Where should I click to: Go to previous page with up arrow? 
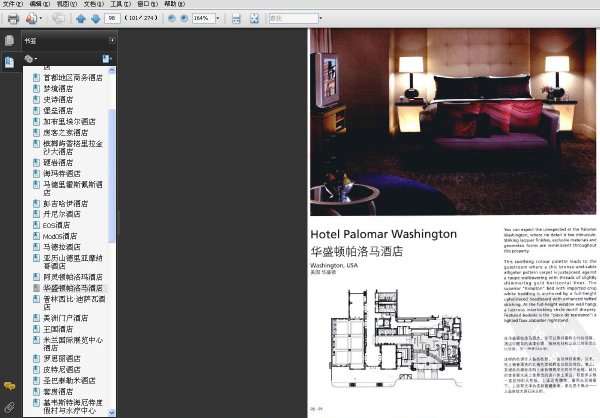(81, 18)
